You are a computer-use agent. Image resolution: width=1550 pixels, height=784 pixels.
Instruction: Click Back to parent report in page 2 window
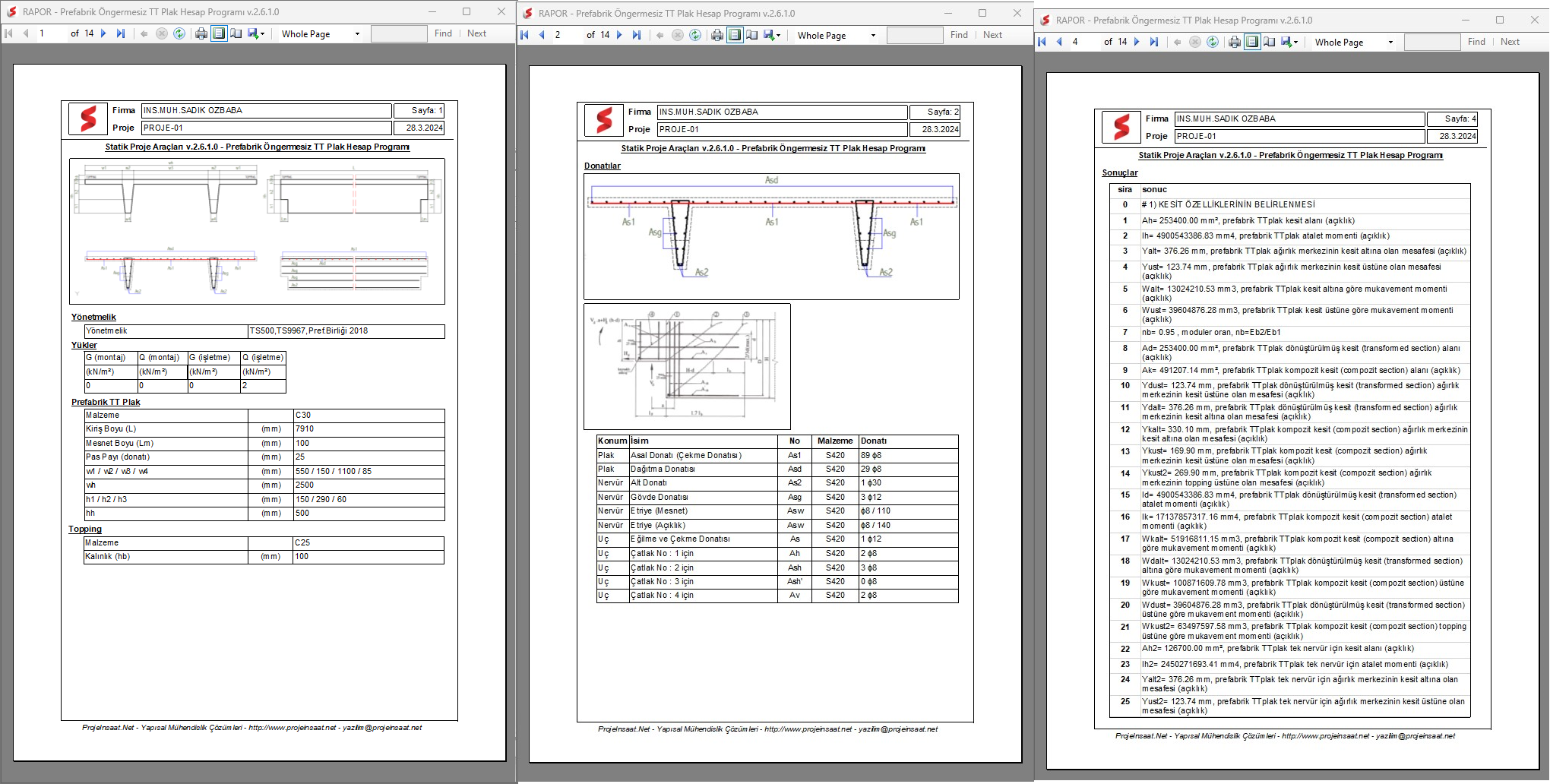point(660,35)
